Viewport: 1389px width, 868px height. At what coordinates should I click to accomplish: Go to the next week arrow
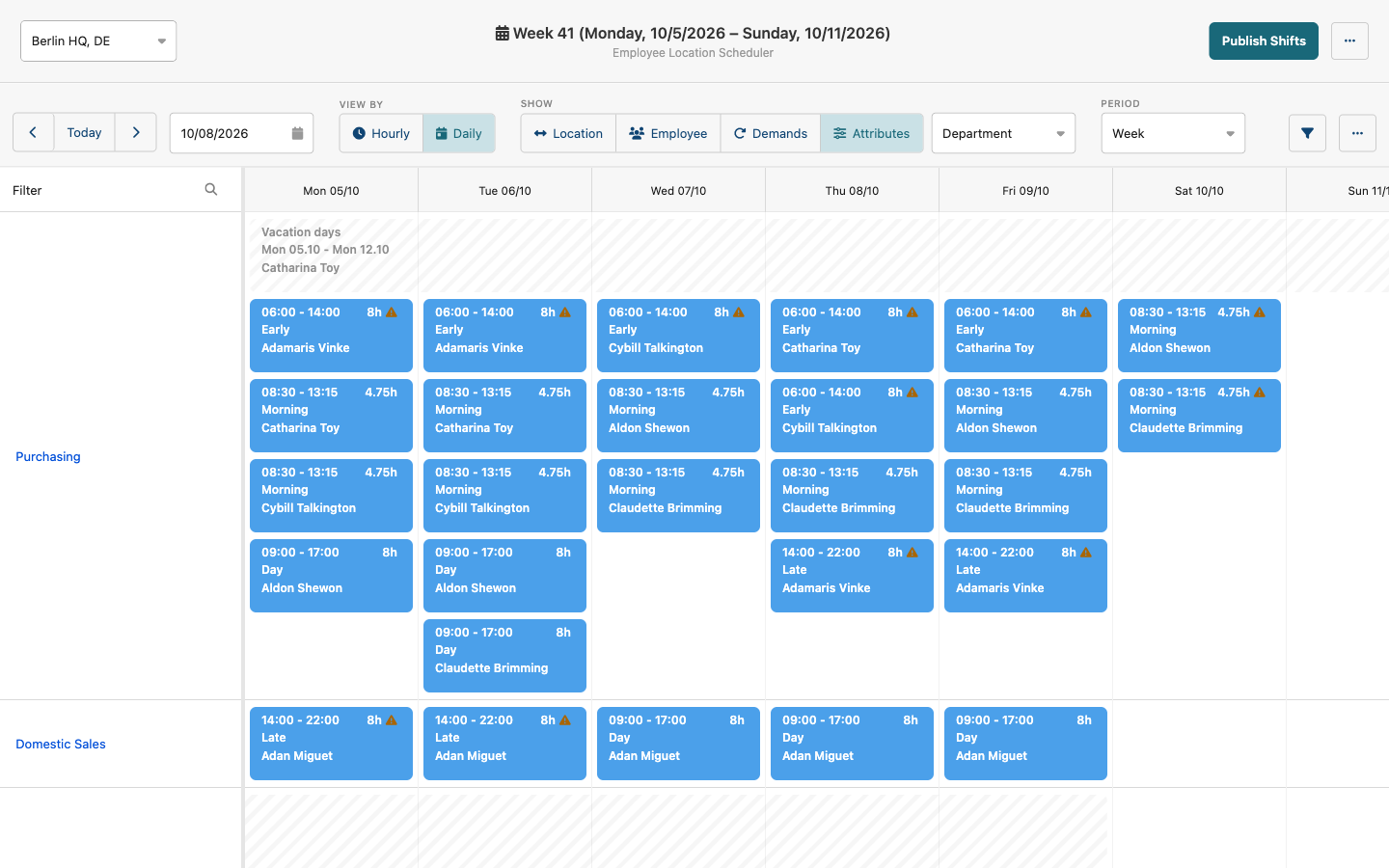136,133
